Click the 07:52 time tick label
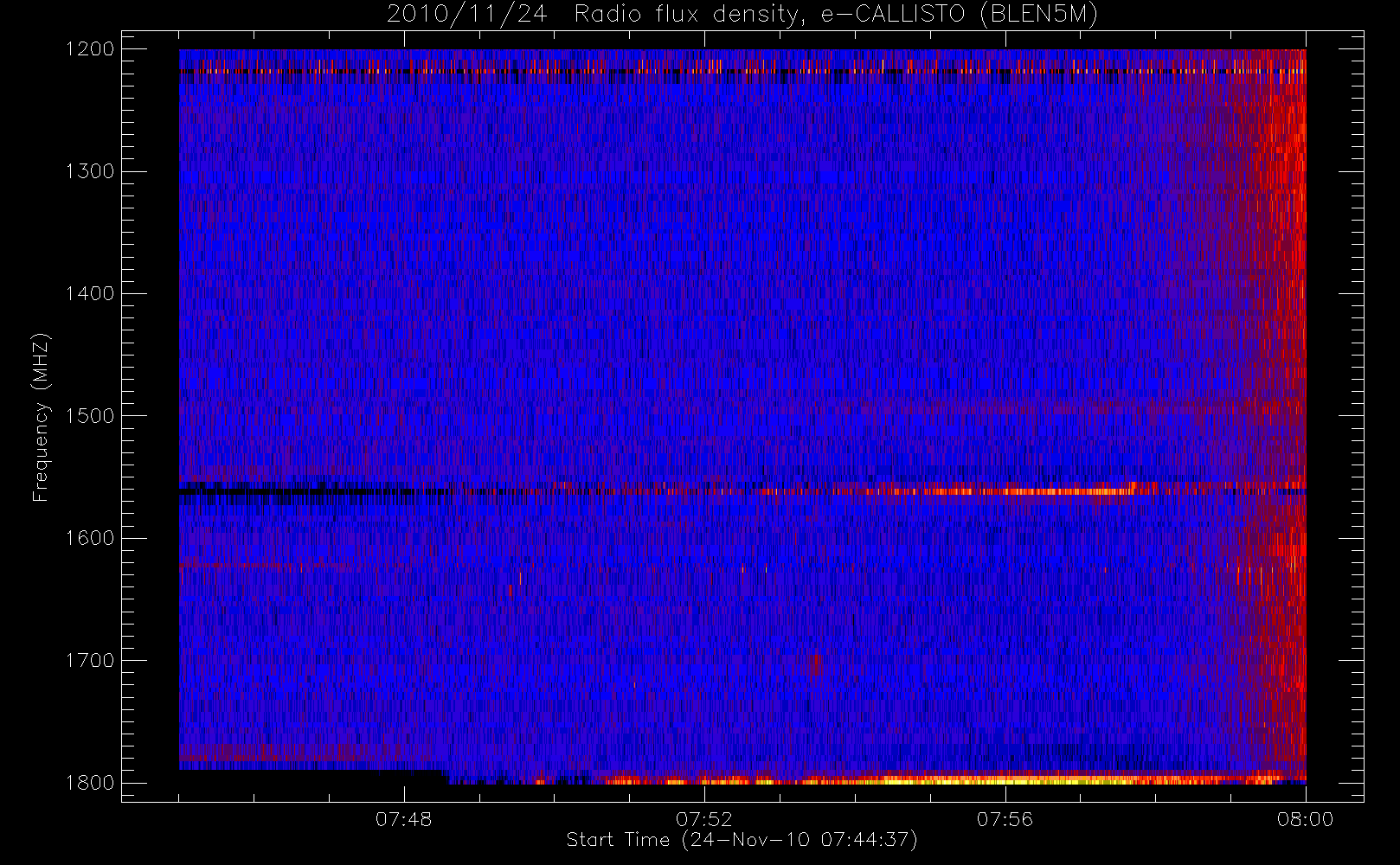 (703, 819)
